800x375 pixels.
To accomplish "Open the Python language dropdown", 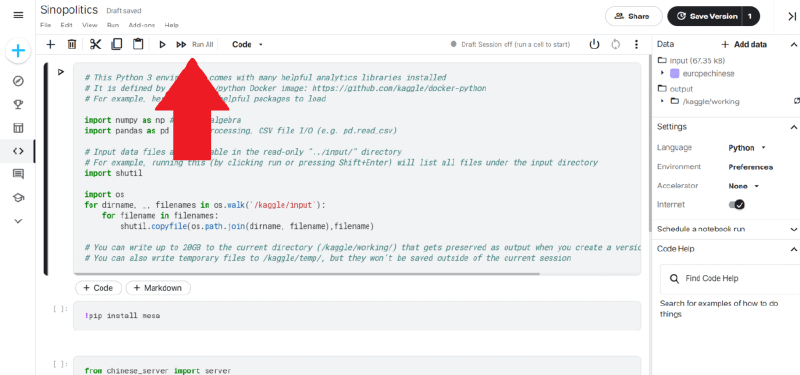I will [747, 148].
